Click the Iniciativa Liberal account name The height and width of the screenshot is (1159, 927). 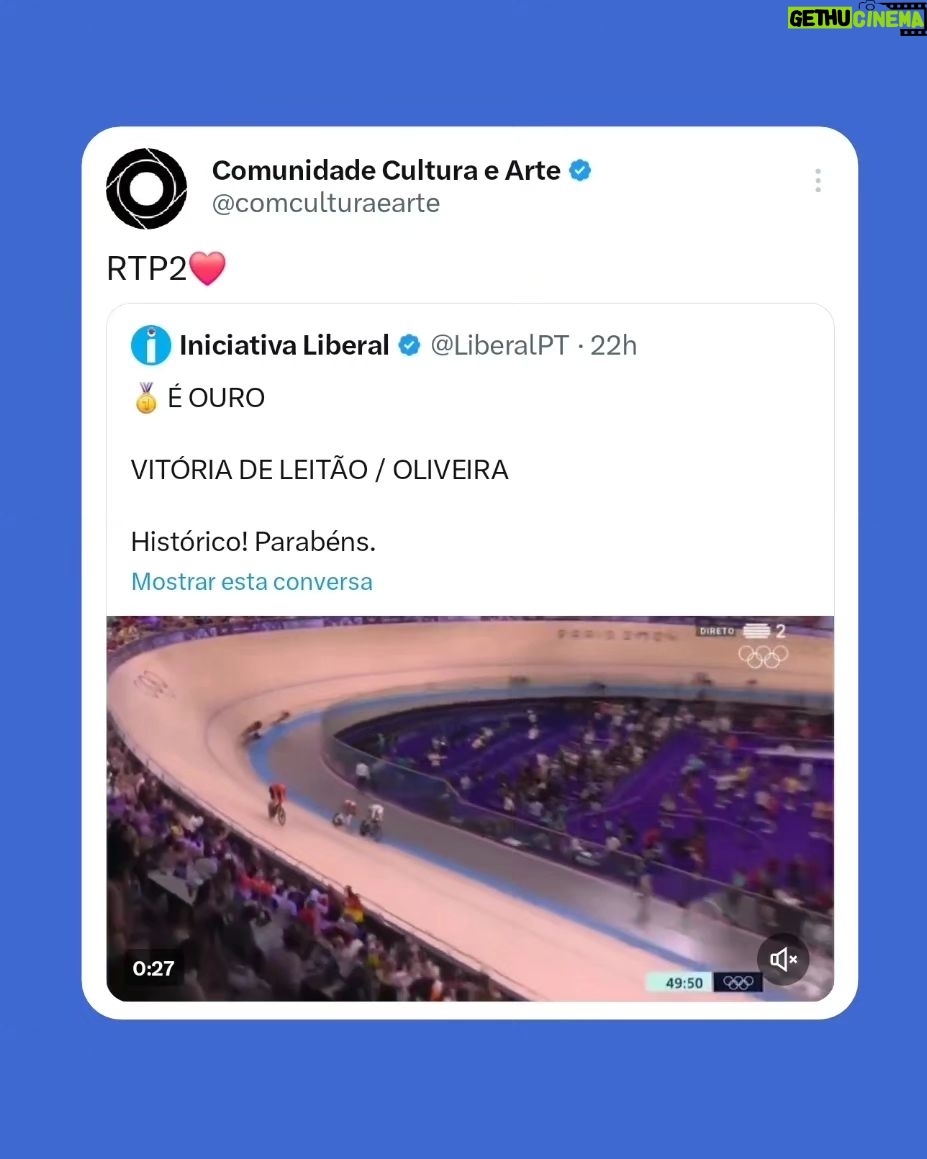pyautogui.click(x=284, y=345)
